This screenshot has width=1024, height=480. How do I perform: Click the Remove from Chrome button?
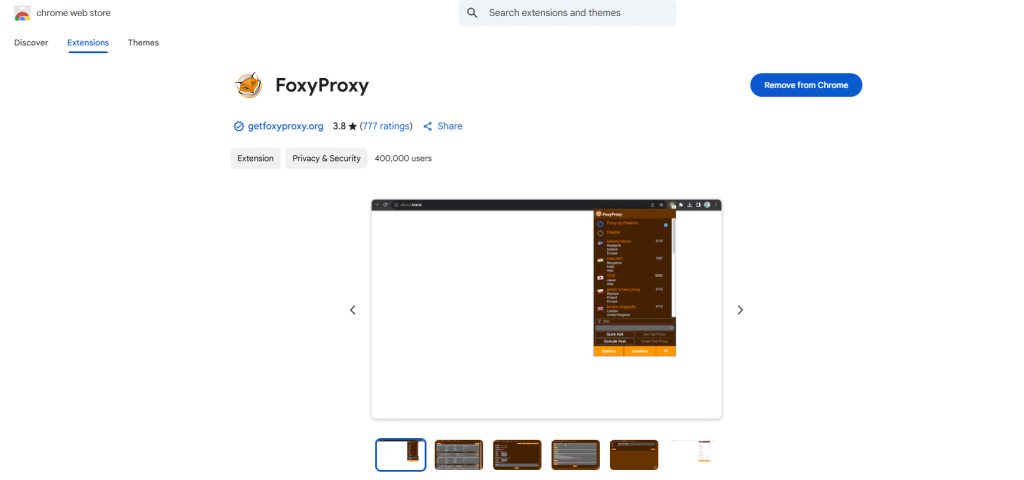click(x=806, y=85)
